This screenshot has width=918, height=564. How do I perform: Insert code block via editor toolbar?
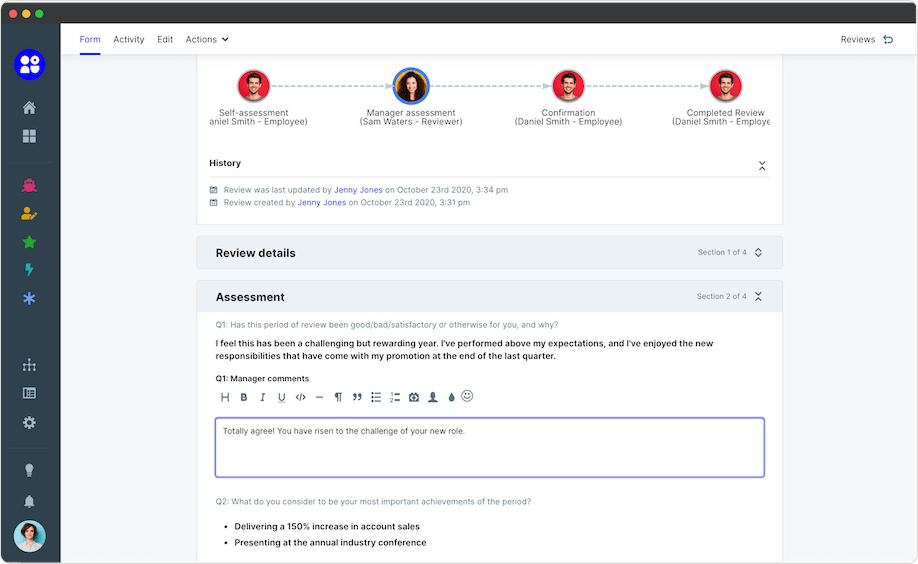pyautogui.click(x=300, y=397)
